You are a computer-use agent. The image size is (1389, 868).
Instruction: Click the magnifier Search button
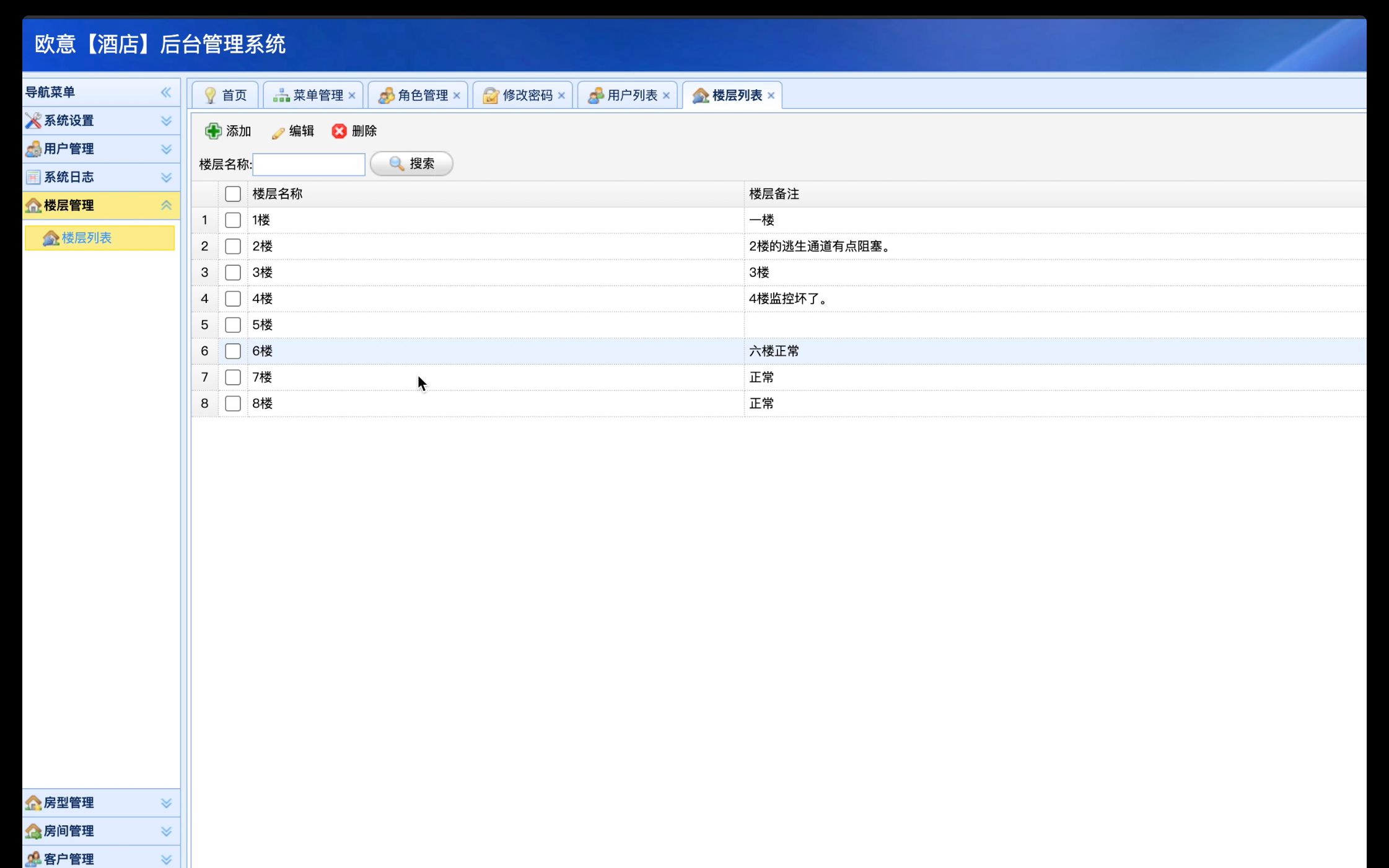tap(411, 164)
